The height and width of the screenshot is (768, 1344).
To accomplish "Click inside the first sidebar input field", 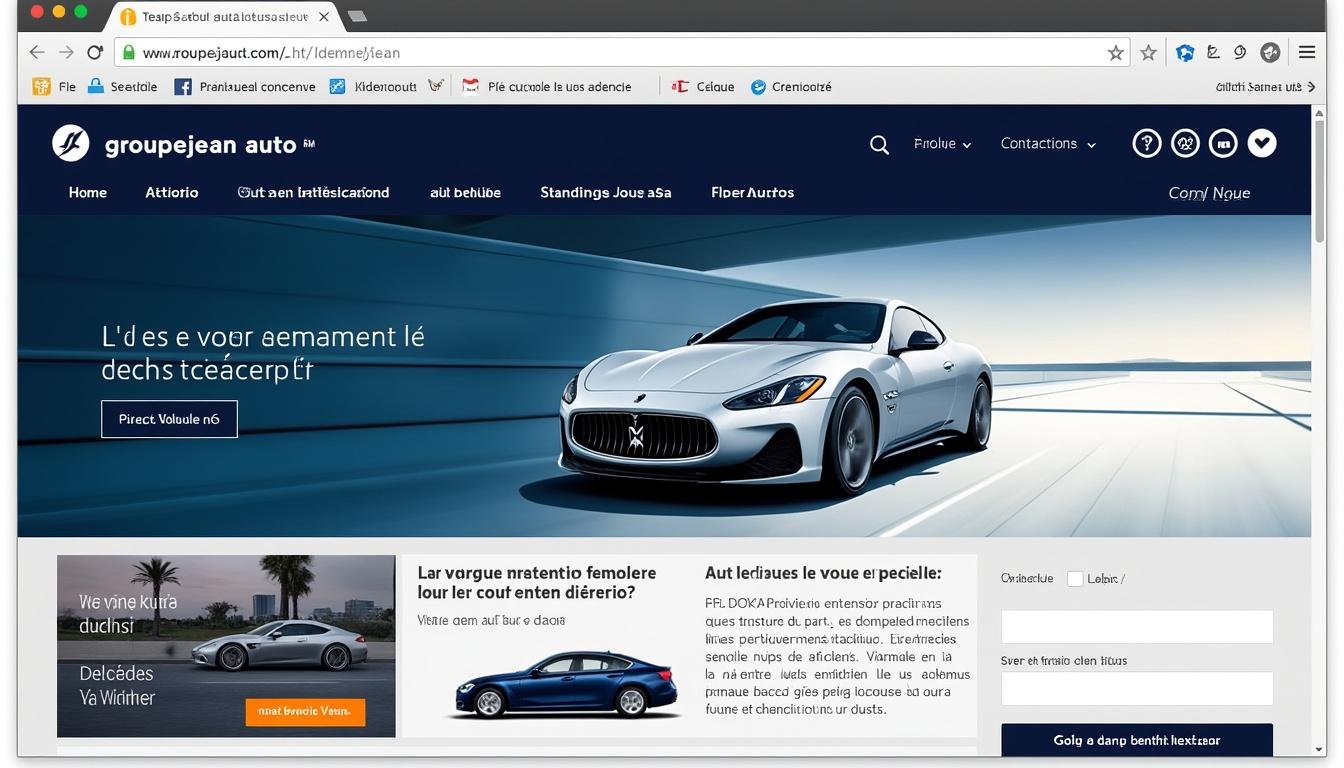I will click(x=1136, y=626).
